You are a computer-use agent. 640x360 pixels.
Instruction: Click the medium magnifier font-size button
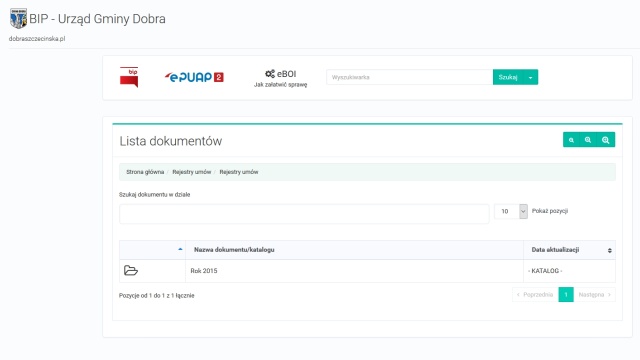pyautogui.click(x=588, y=140)
